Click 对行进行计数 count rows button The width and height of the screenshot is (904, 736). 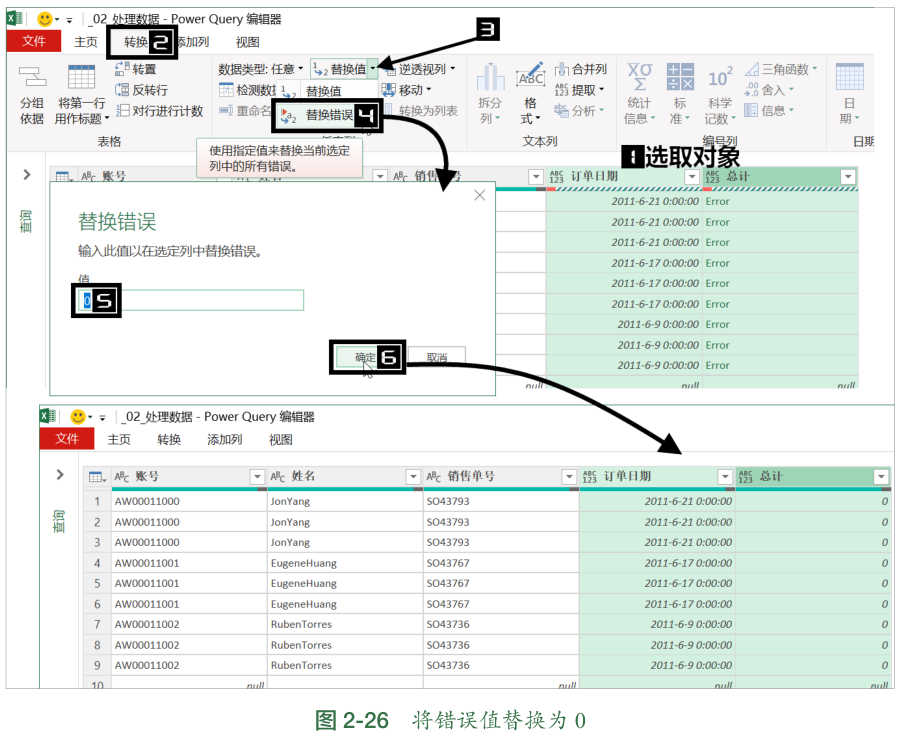tap(160, 111)
